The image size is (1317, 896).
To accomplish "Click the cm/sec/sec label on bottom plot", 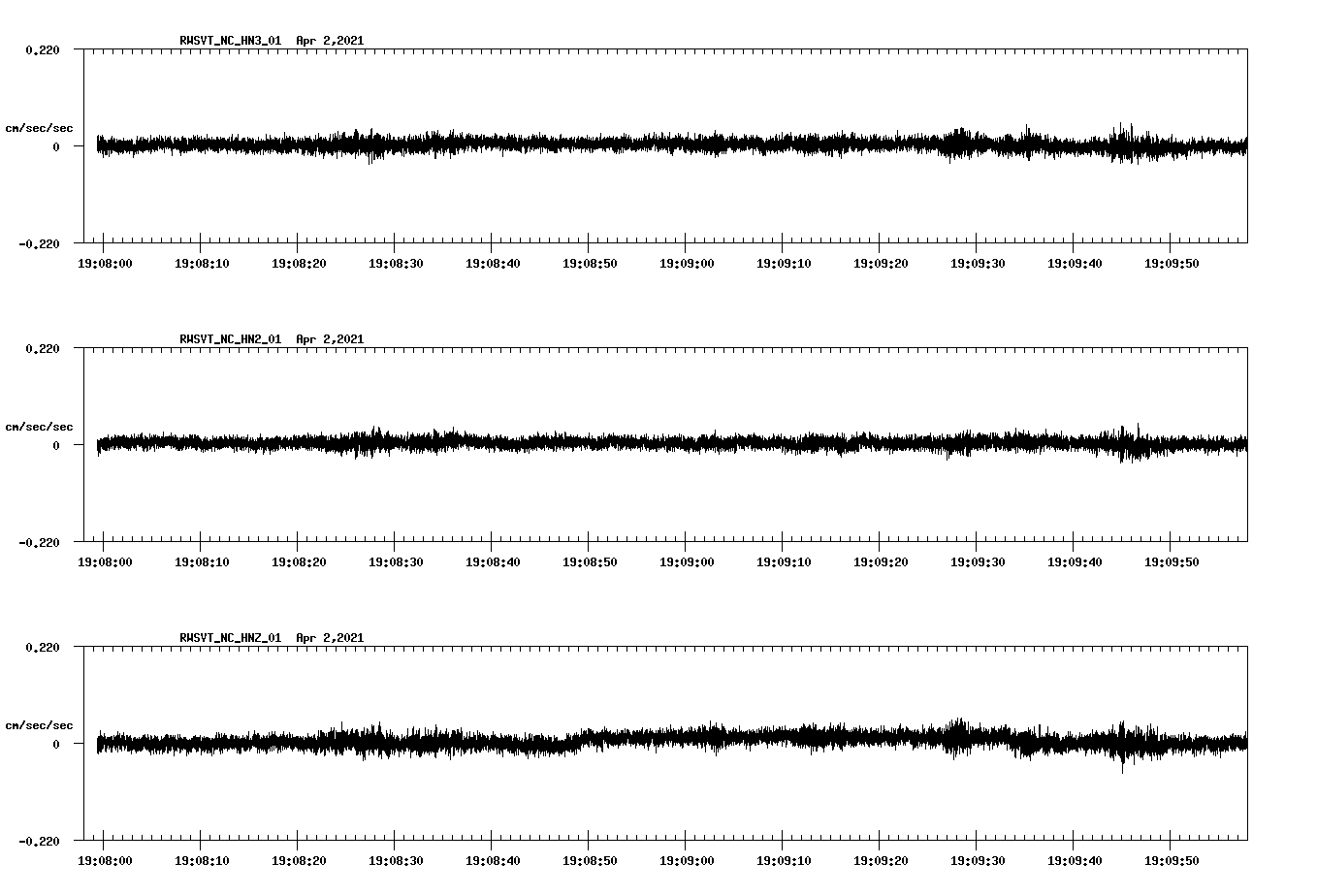I will (x=40, y=724).
